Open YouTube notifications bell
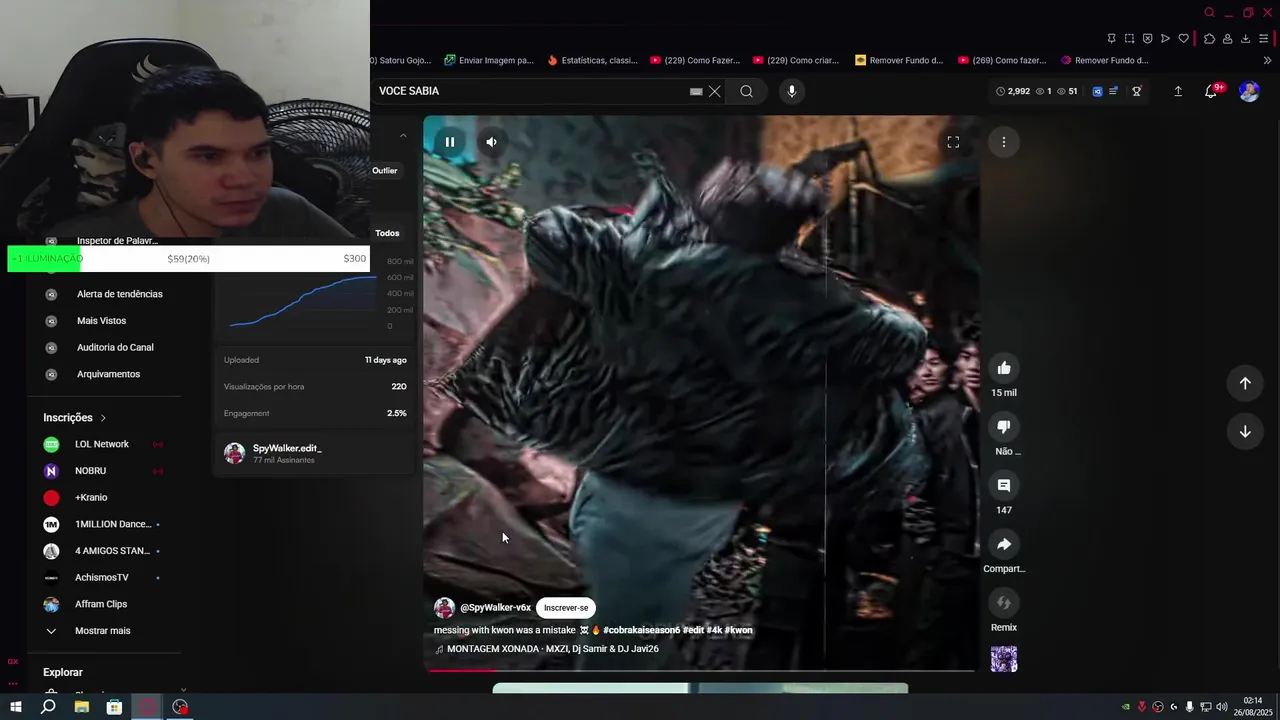 tap(1211, 91)
